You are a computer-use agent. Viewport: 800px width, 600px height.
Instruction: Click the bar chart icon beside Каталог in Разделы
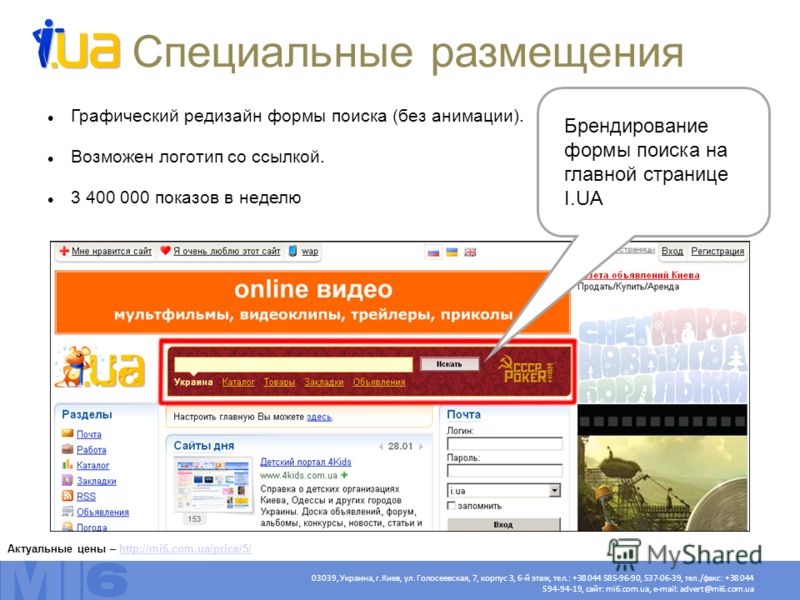click(67, 465)
